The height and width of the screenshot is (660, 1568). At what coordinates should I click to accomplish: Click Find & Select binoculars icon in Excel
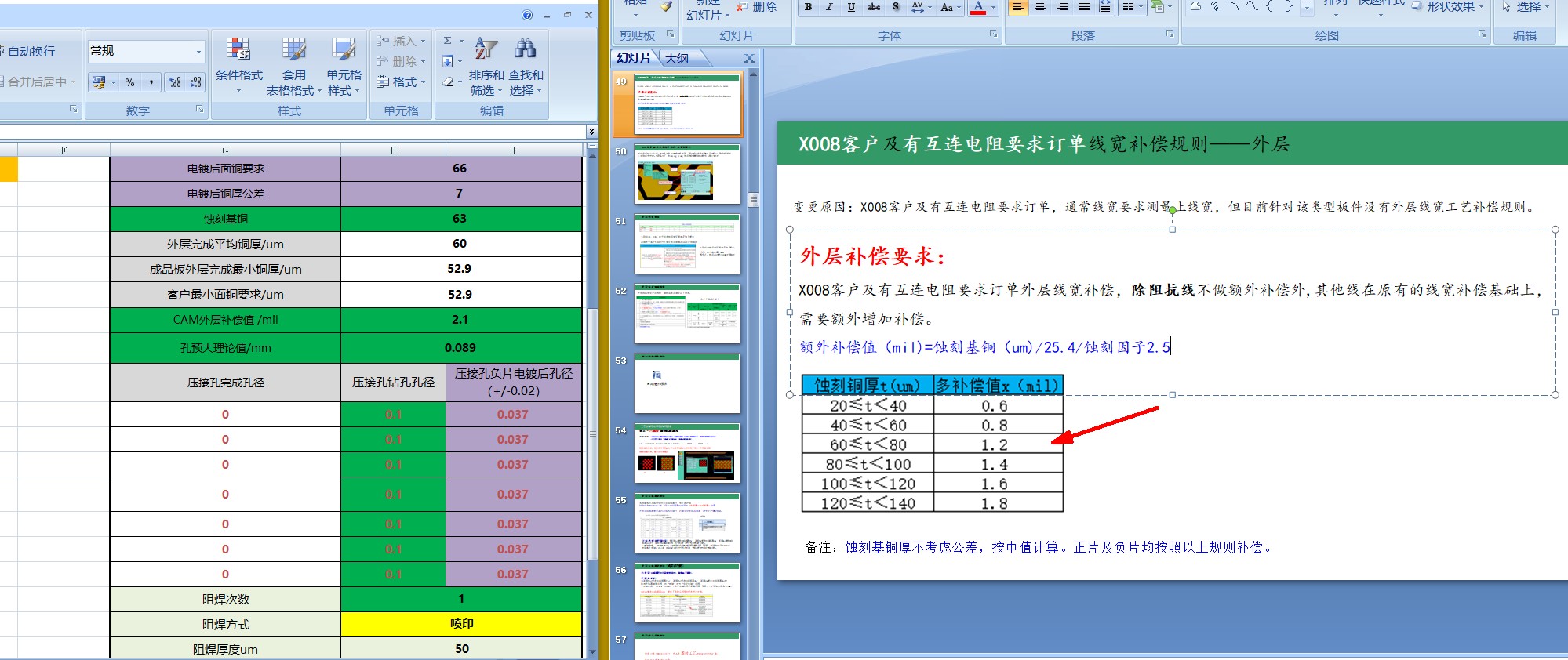(526, 49)
